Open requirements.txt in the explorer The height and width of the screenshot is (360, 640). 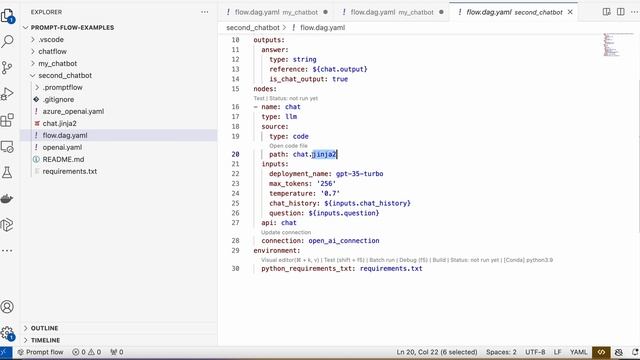click(x=70, y=171)
